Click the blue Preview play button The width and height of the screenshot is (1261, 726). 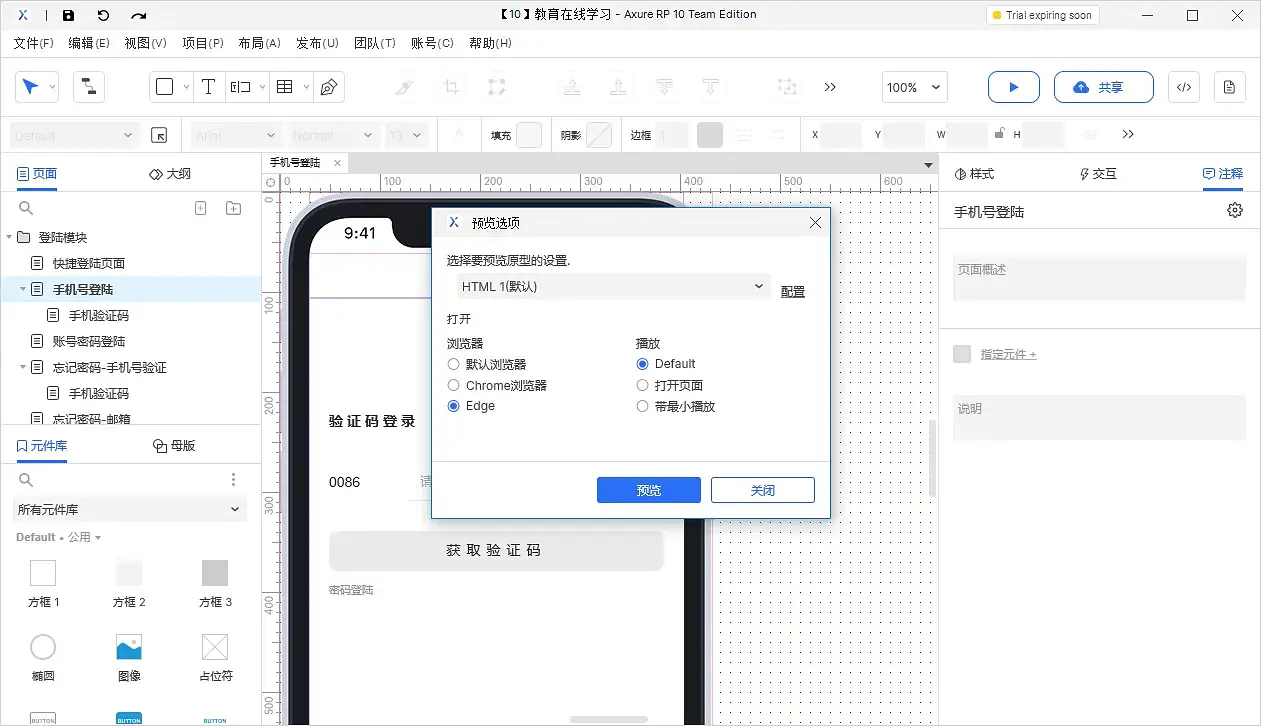pyautogui.click(x=1013, y=87)
